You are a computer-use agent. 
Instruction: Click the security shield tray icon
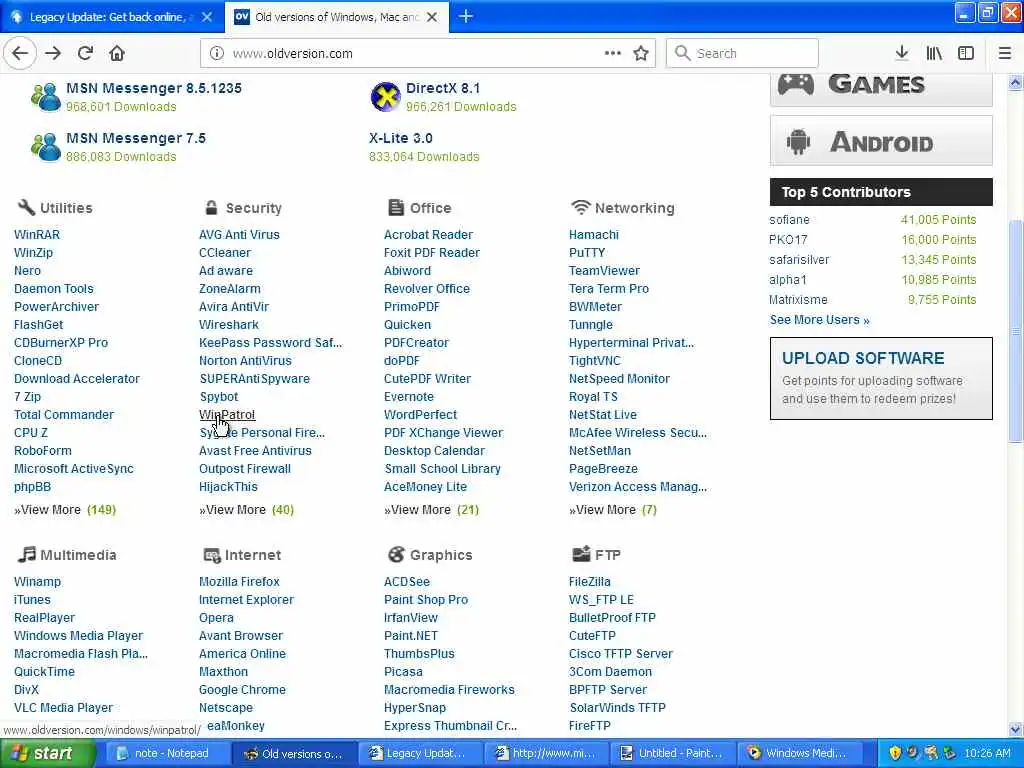pos(895,753)
